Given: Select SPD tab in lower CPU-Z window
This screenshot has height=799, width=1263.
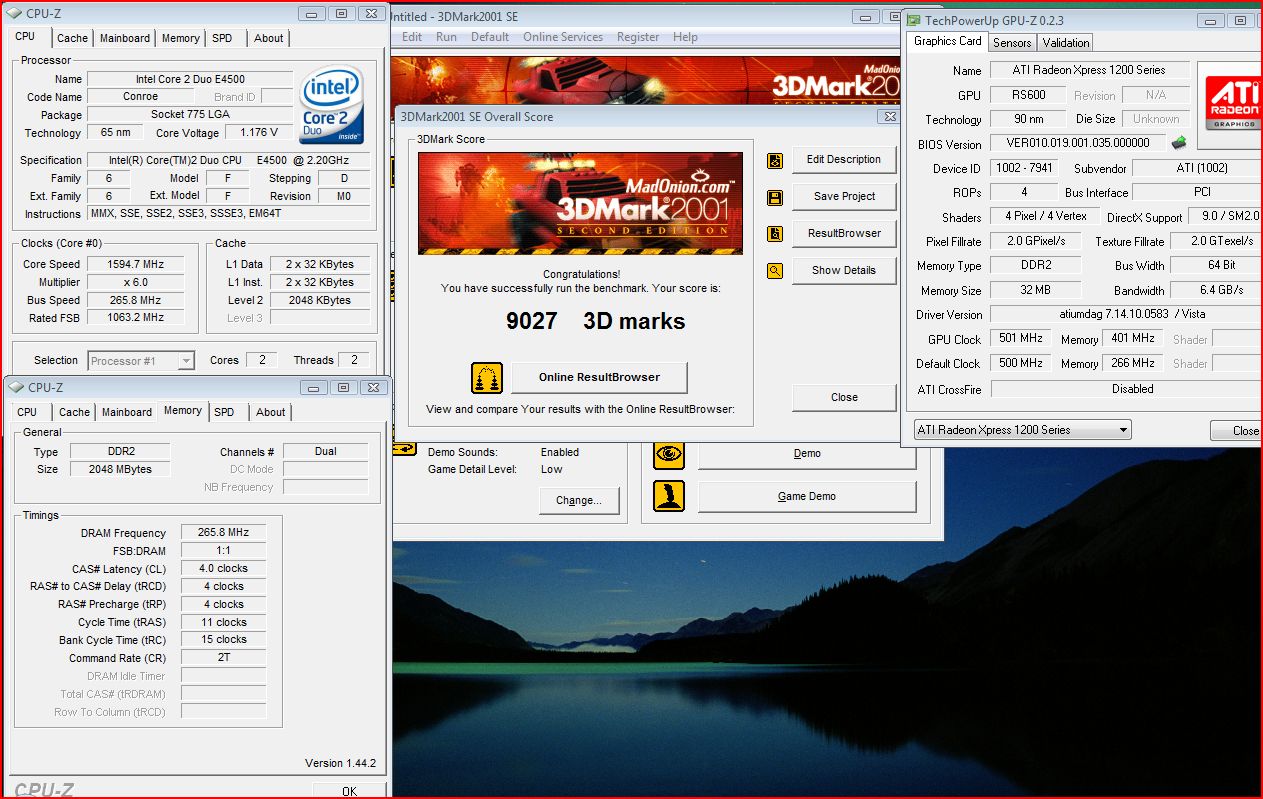Looking at the screenshot, I should tap(224, 412).
